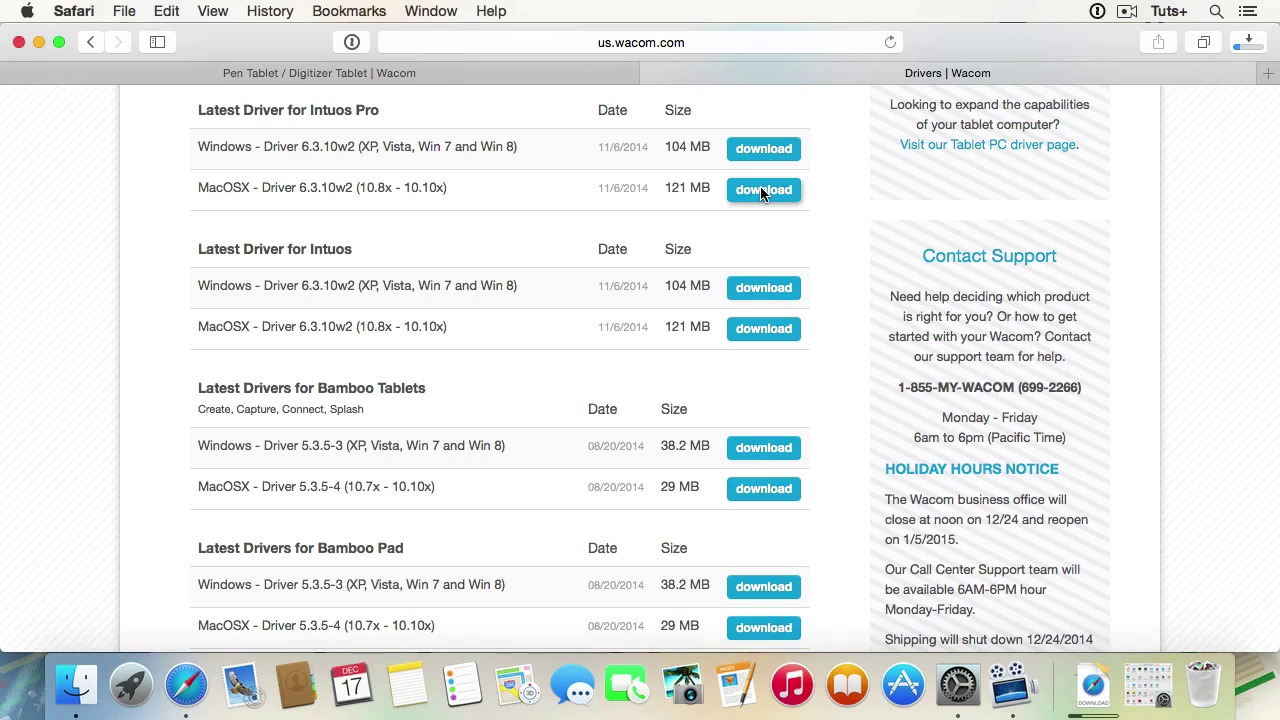Download Intuos Pro MacOSX driver 6.3.10w2
This screenshot has height=720, width=1280.
pyautogui.click(x=764, y=190)
